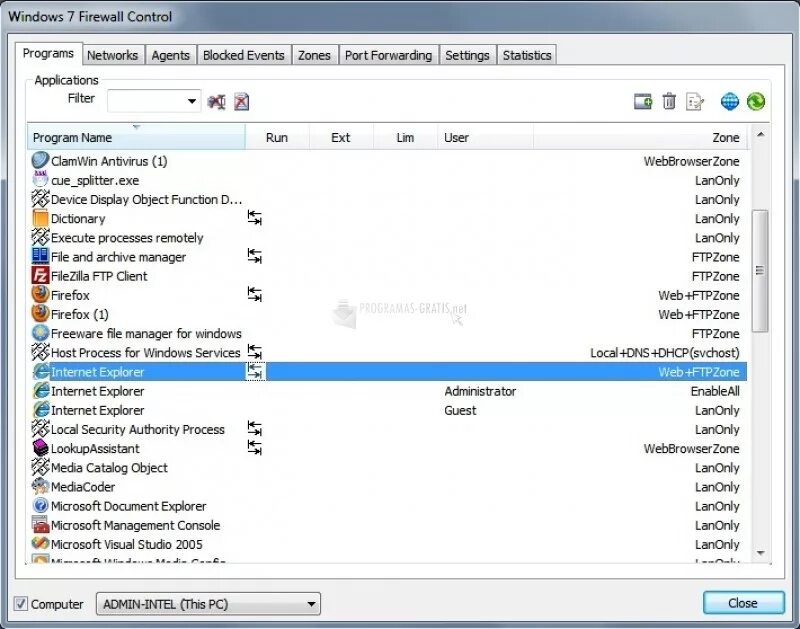Click the scrollbar up arrow

click(x=760, y=134)
